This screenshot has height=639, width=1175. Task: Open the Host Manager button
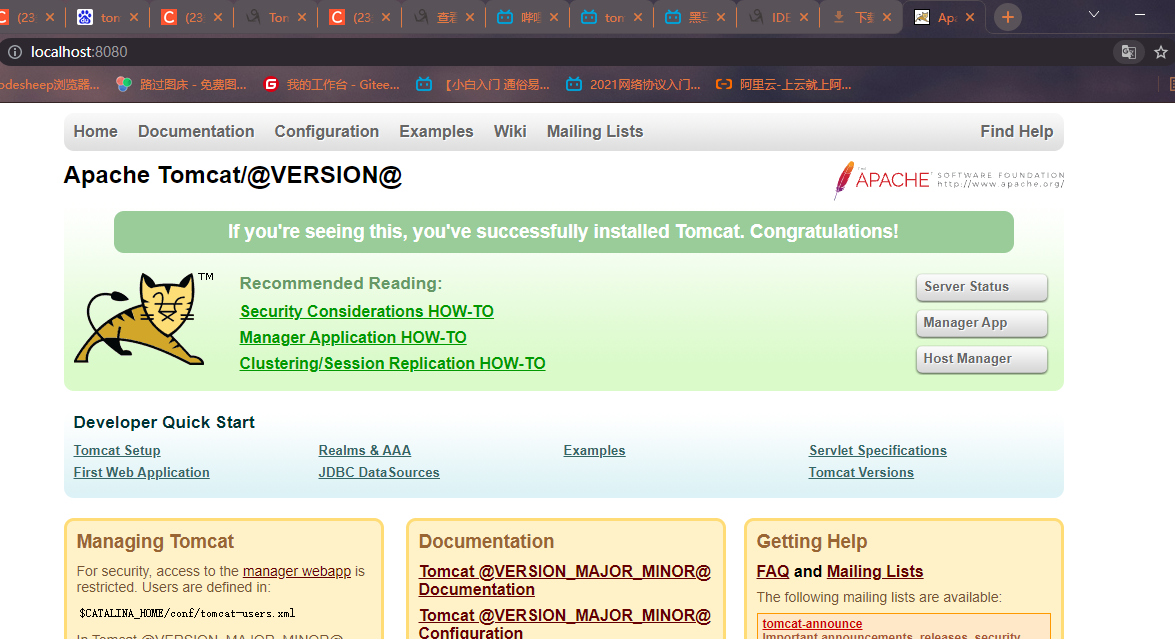tap(981, 359)
